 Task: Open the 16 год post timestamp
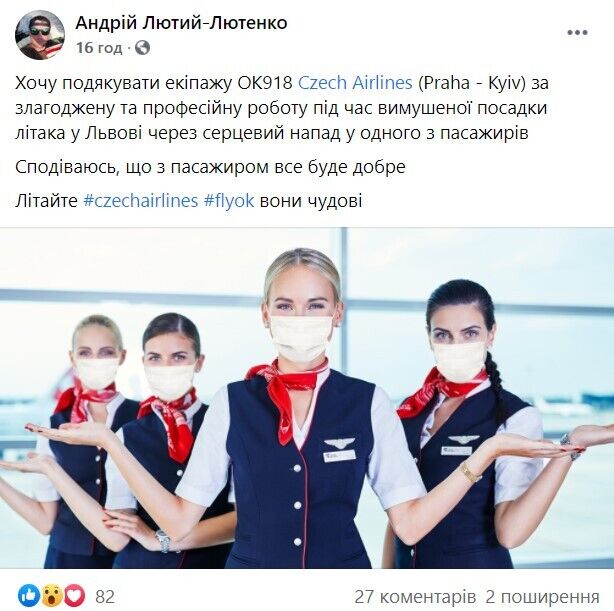(99, 48)
